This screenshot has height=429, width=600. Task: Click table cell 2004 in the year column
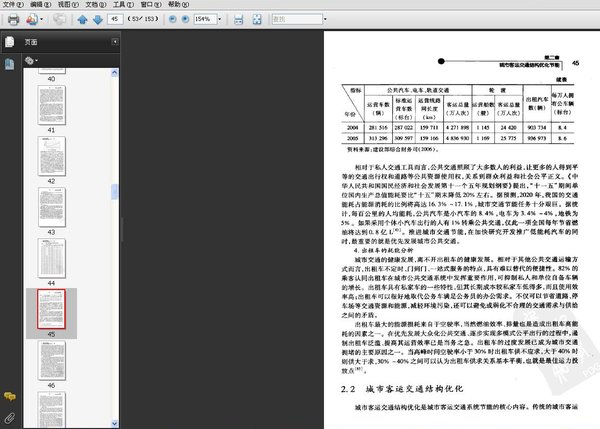[352, 127]
